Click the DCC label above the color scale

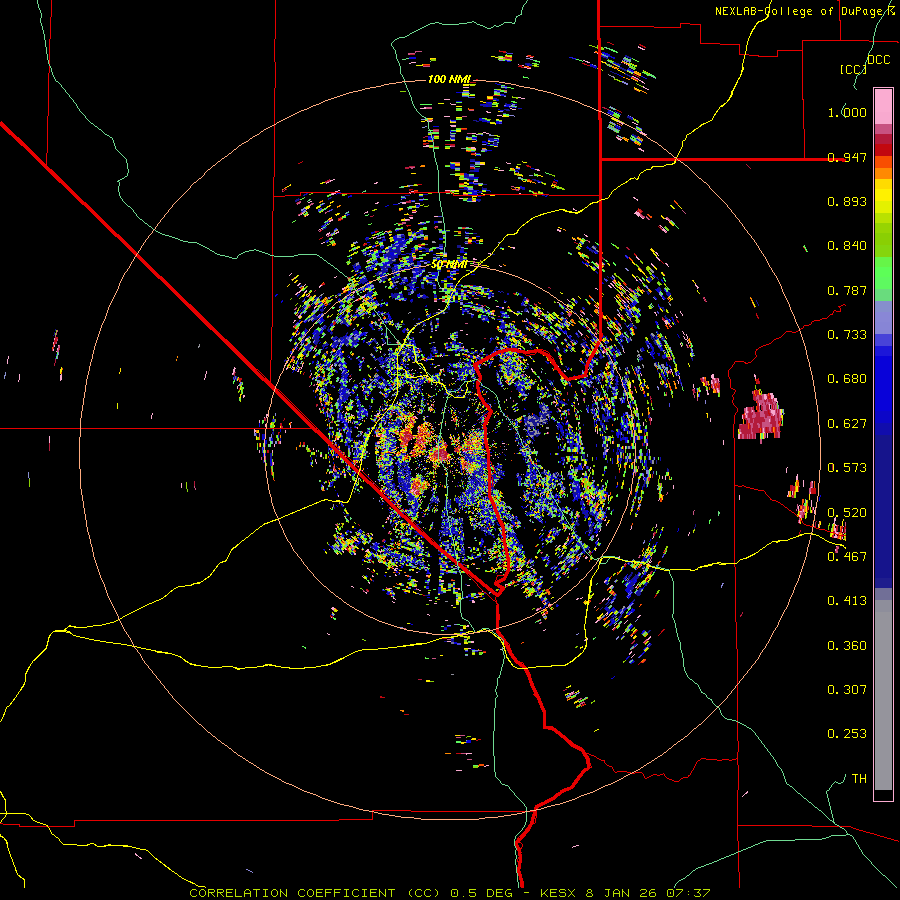point(878,60)
